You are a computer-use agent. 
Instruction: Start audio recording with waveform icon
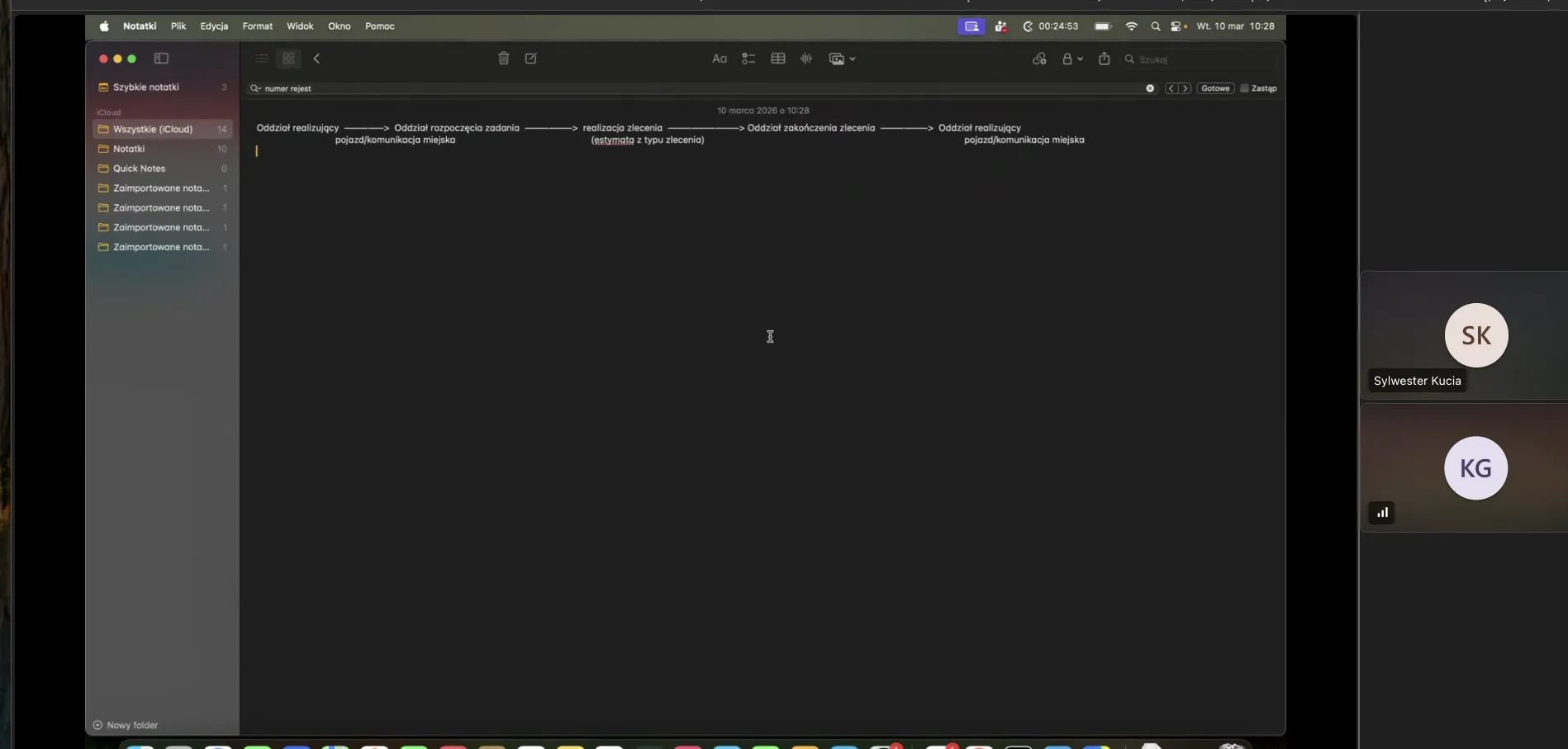point(806,59)
